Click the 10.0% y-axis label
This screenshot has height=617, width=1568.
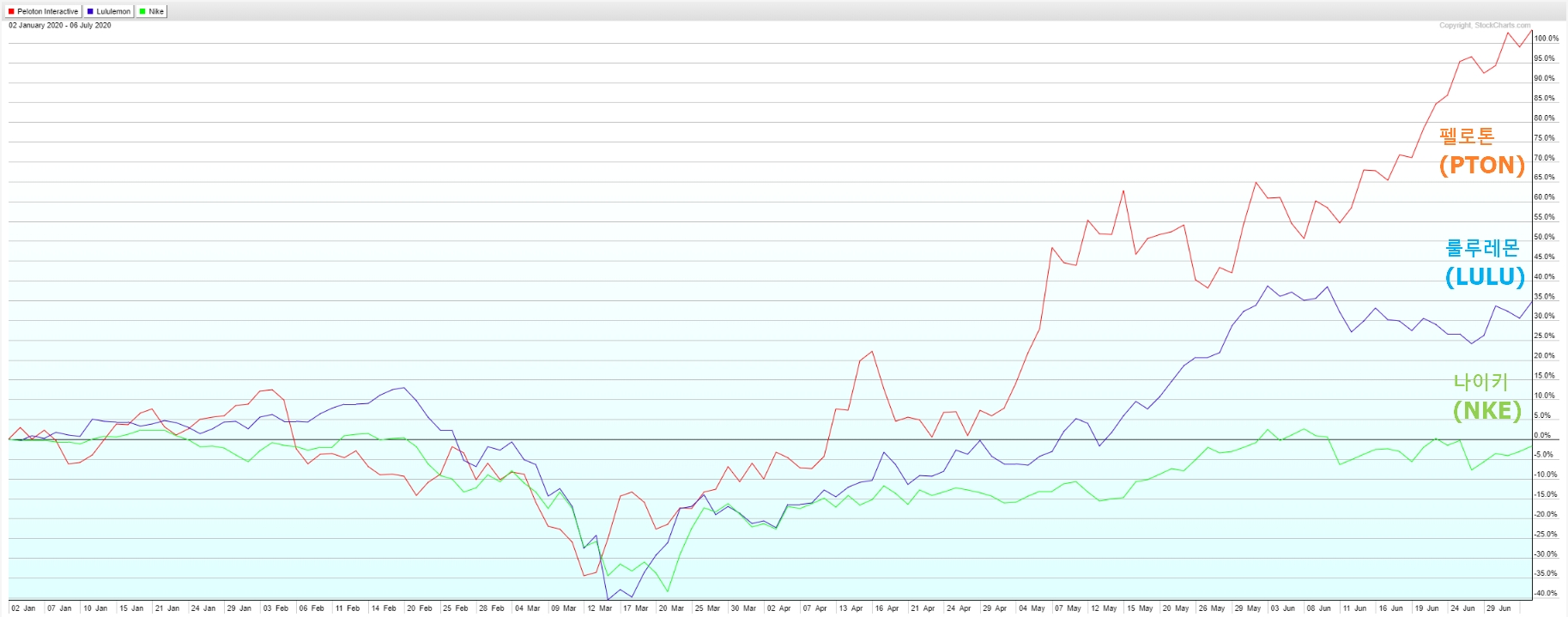1545,396
